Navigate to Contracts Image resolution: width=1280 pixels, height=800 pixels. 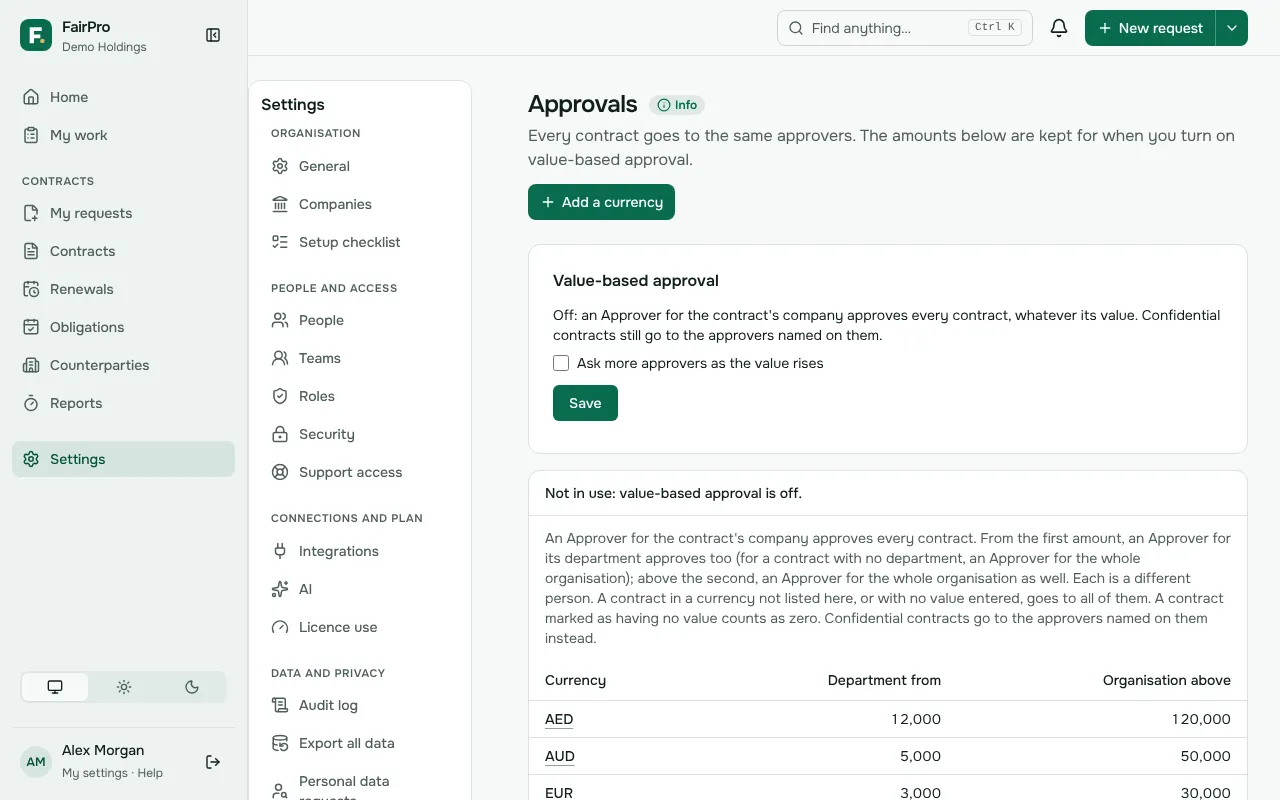123,251
